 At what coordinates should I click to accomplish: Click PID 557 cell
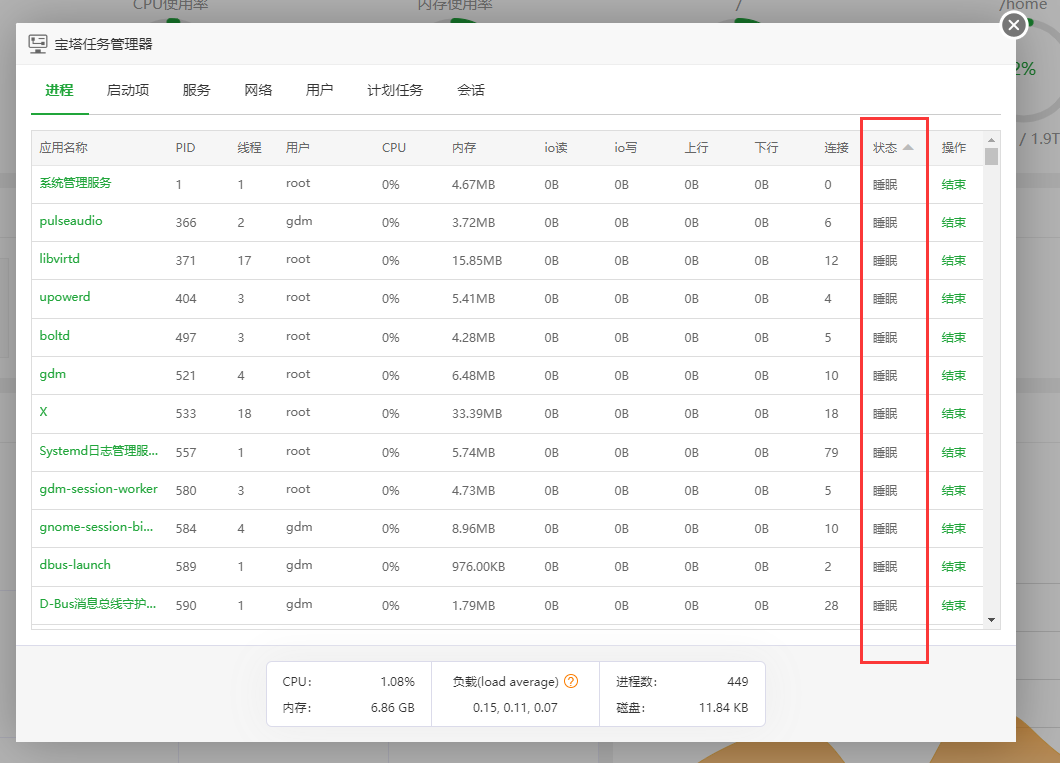coord(186,452)
